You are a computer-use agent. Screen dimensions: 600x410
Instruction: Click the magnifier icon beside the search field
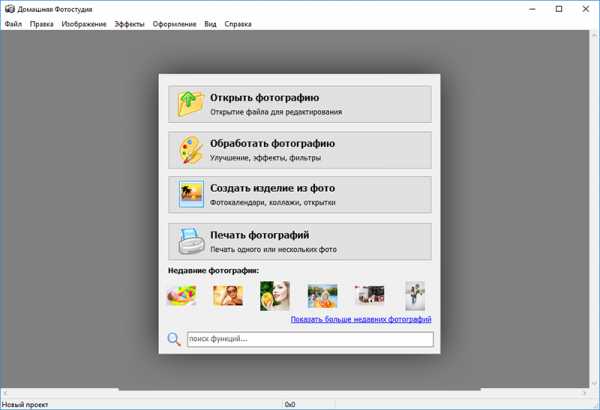point(174,339)
